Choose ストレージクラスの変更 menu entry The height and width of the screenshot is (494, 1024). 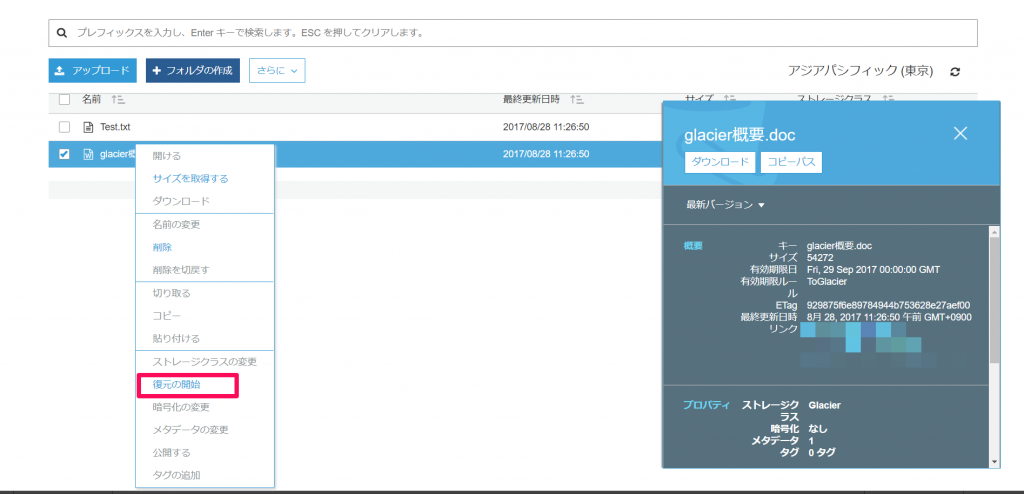204,362
